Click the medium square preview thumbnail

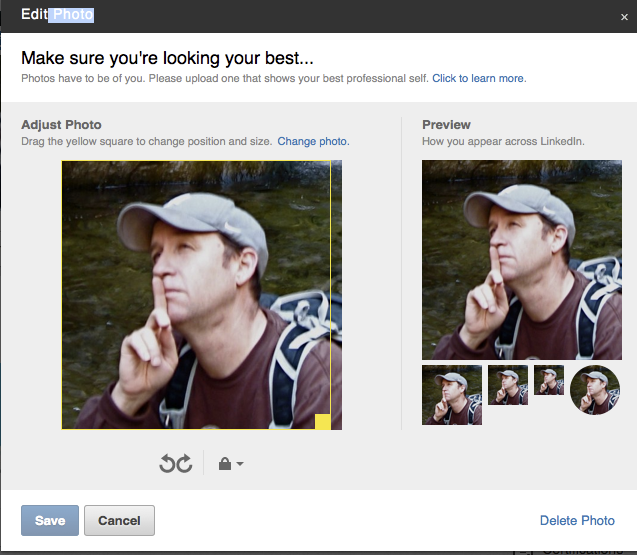pos(508,385)
